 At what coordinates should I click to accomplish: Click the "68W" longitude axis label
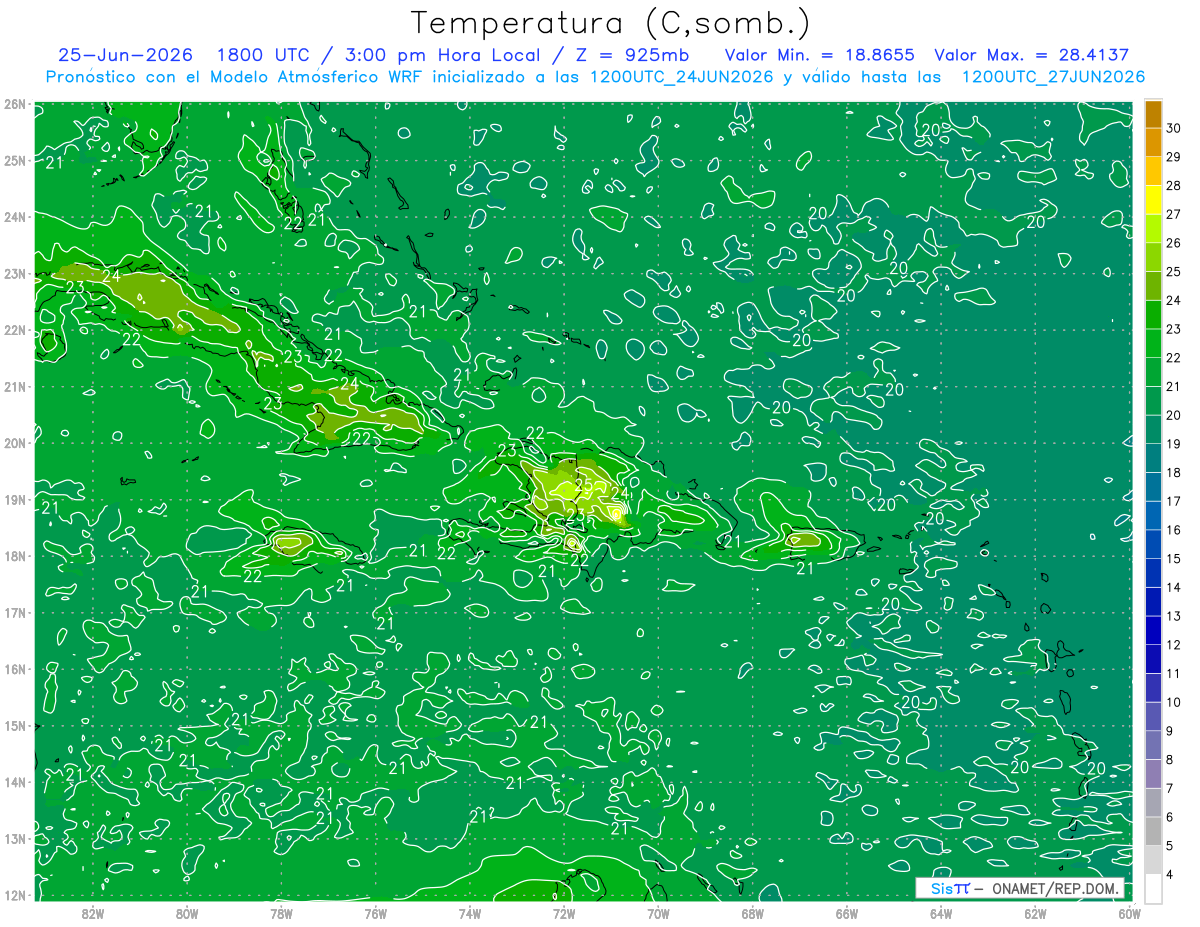click(752, 914)
